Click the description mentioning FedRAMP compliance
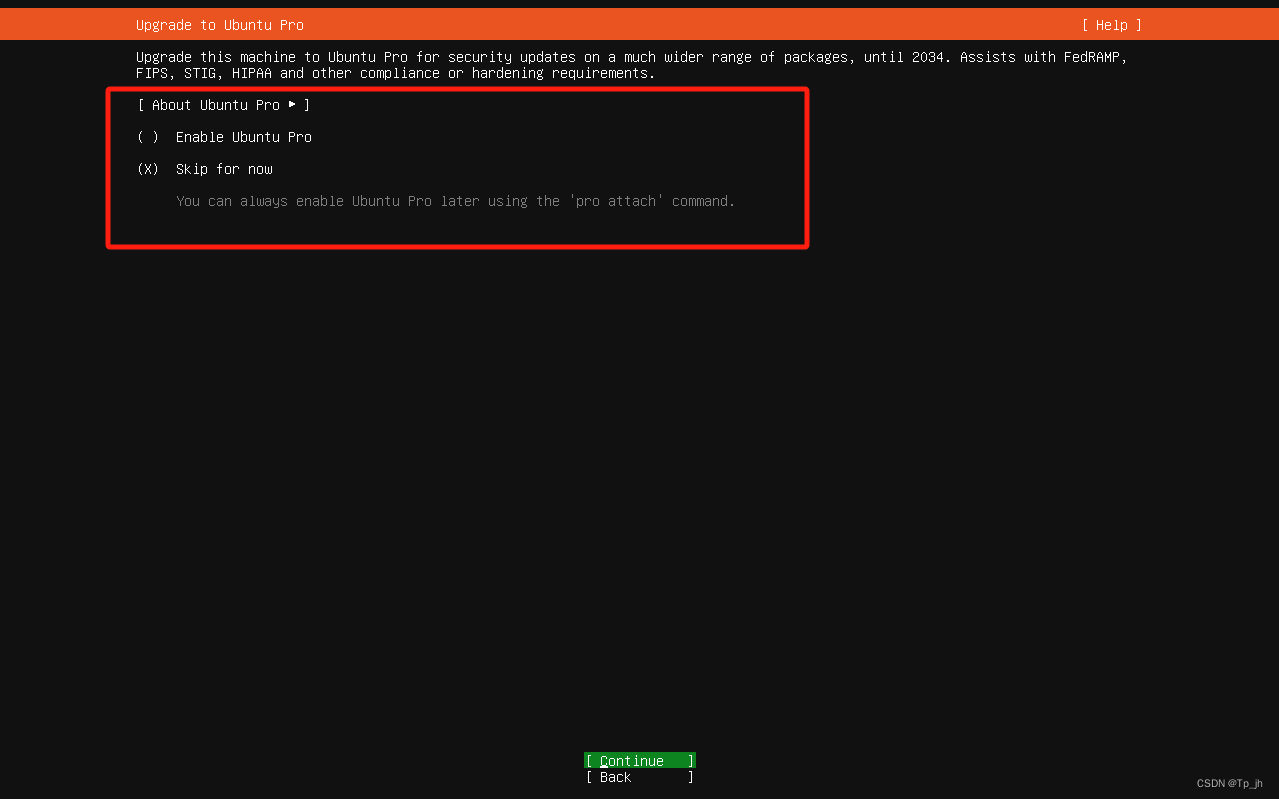 point(632,65)
